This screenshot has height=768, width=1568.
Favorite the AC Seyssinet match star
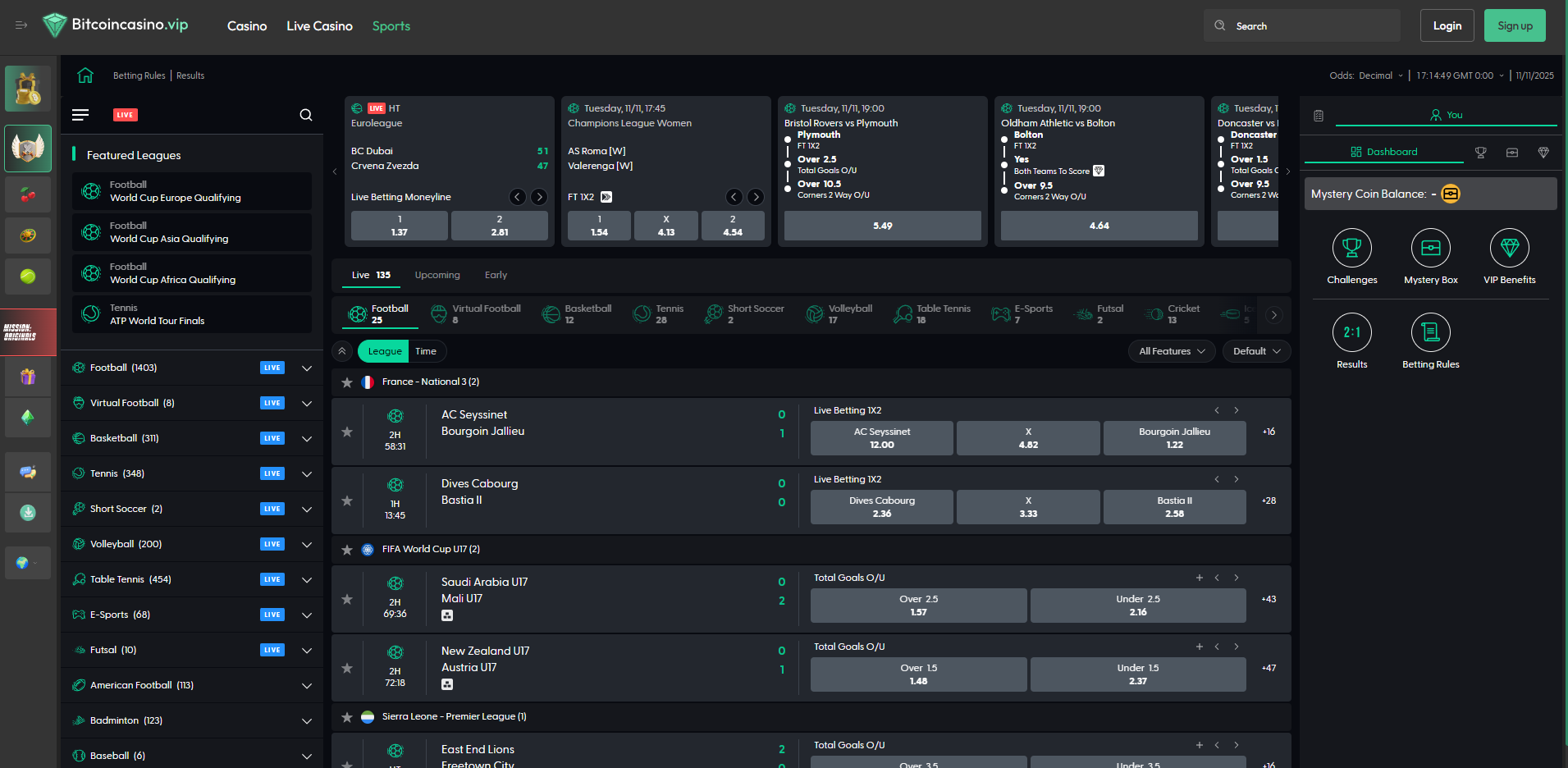coord(347,432)
